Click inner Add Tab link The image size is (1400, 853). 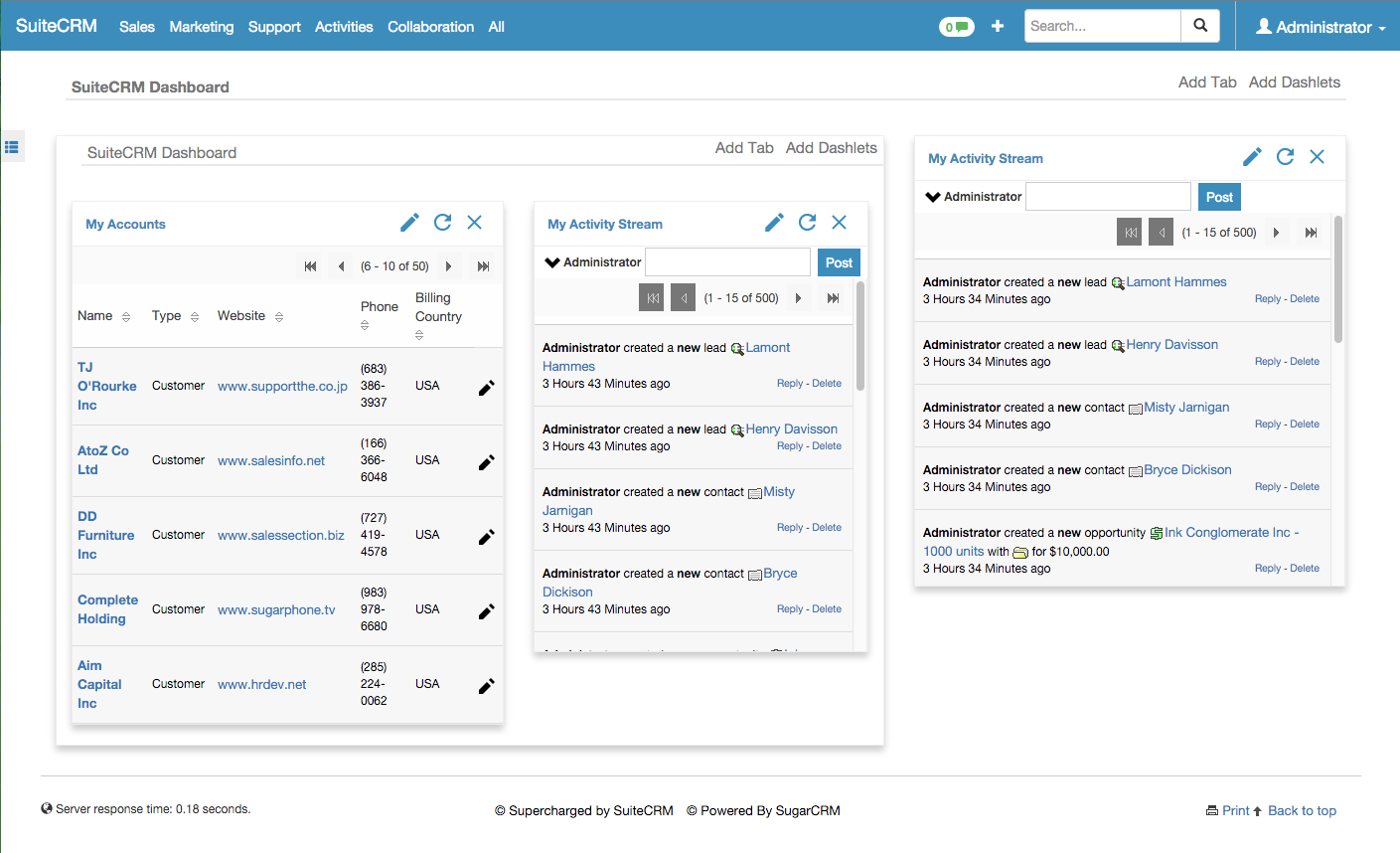744,148
